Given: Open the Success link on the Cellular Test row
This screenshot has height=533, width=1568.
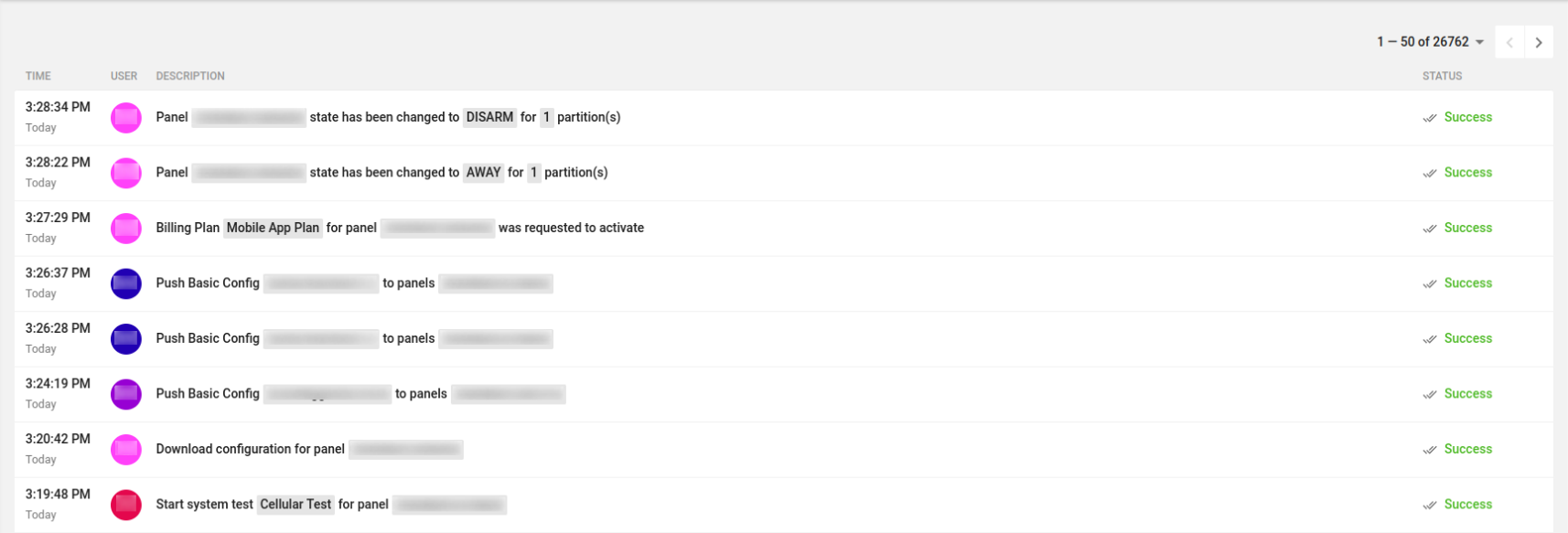Looking at the screenshot, I should [x=1469, y=504].
